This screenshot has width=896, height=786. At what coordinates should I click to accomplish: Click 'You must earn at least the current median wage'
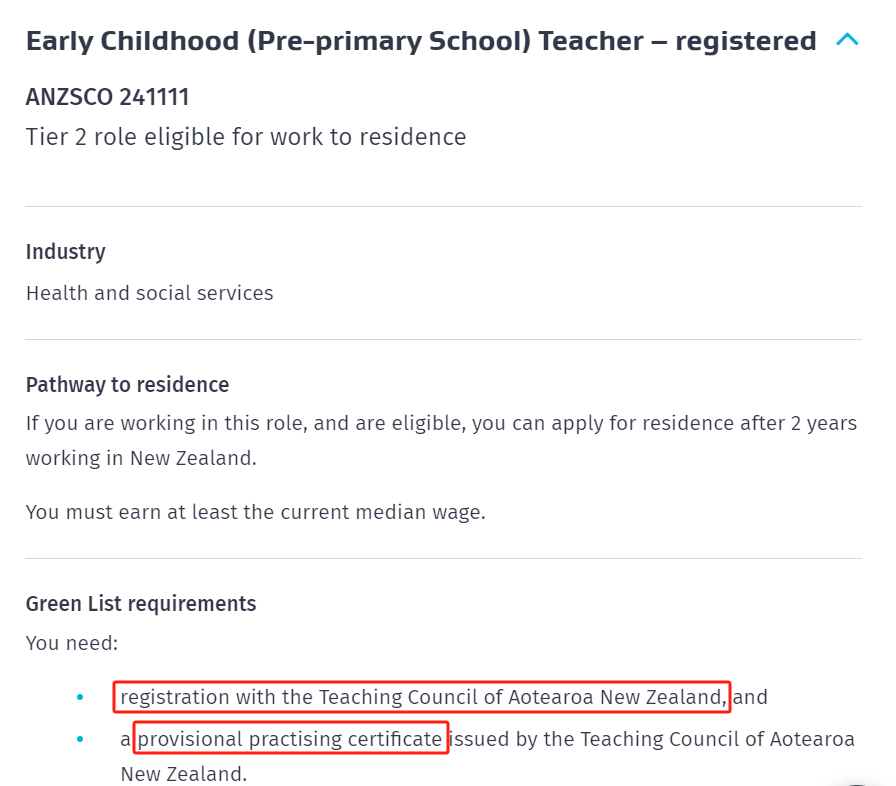255,512
